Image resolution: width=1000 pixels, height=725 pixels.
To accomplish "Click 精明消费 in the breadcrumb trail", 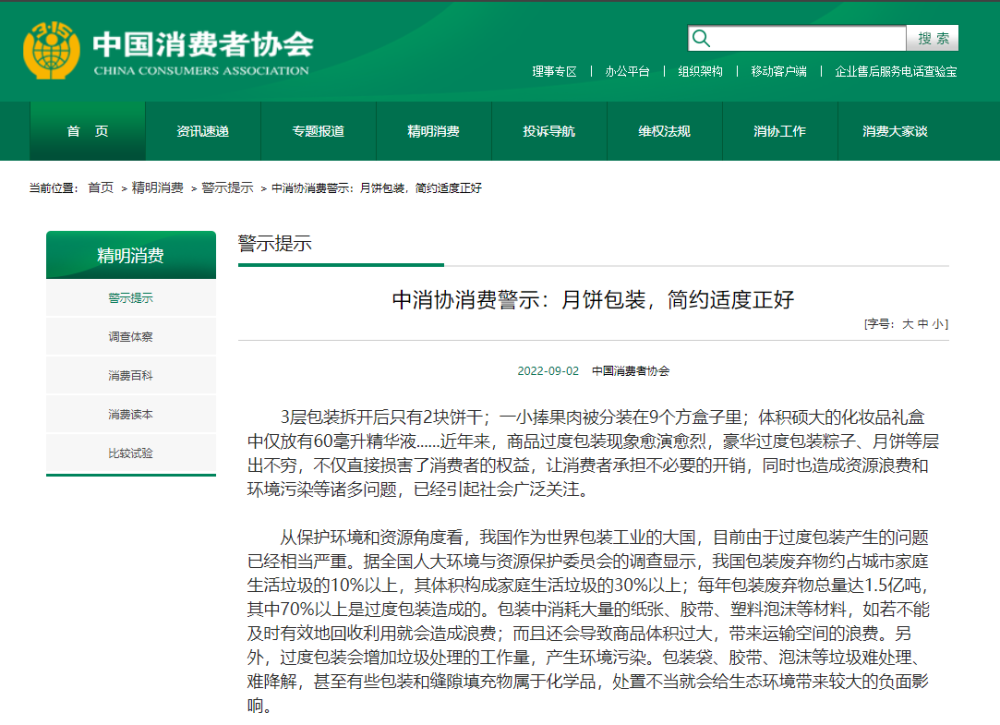I will 158,188.
